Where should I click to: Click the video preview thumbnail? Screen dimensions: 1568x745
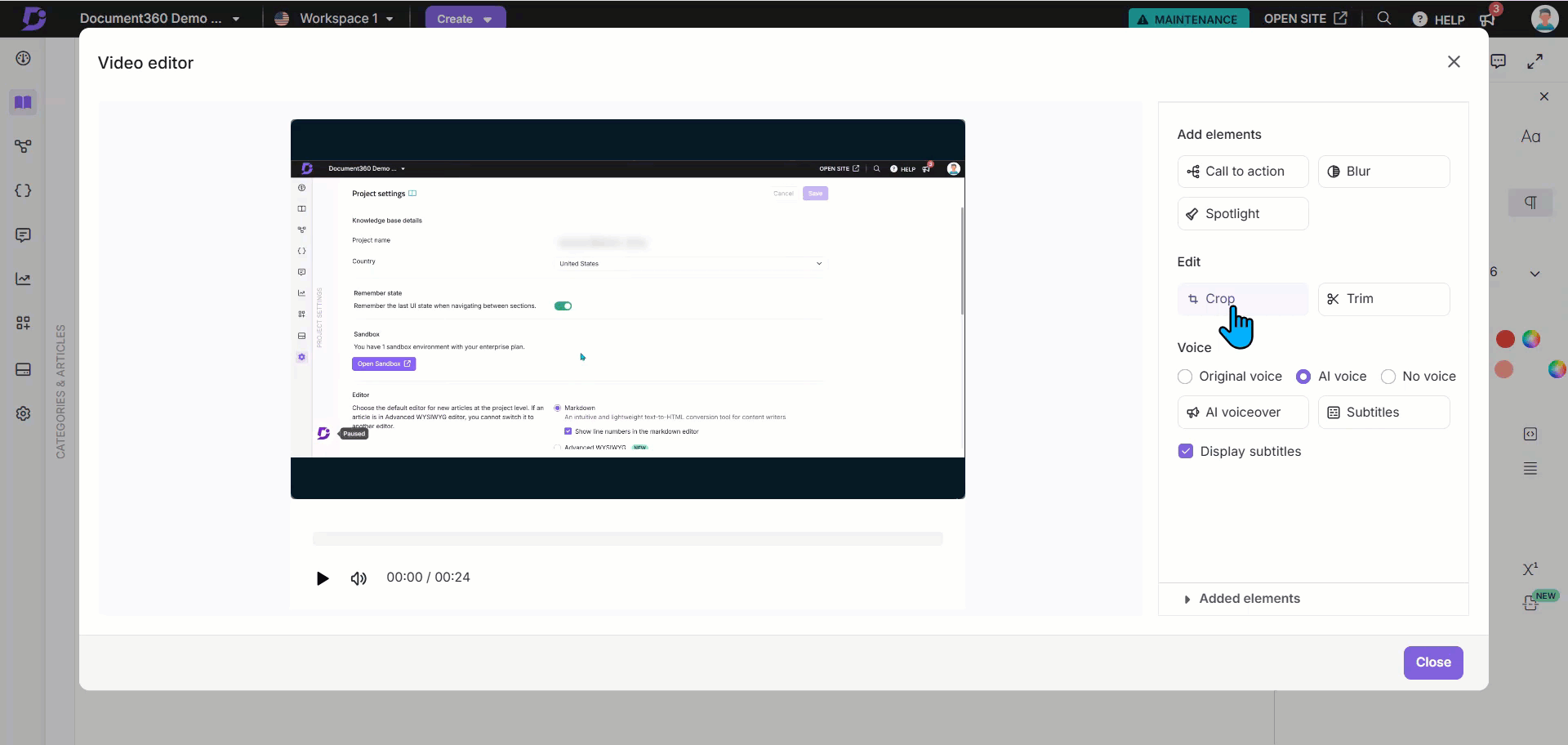pyautogui.click(x=627, y=309)
